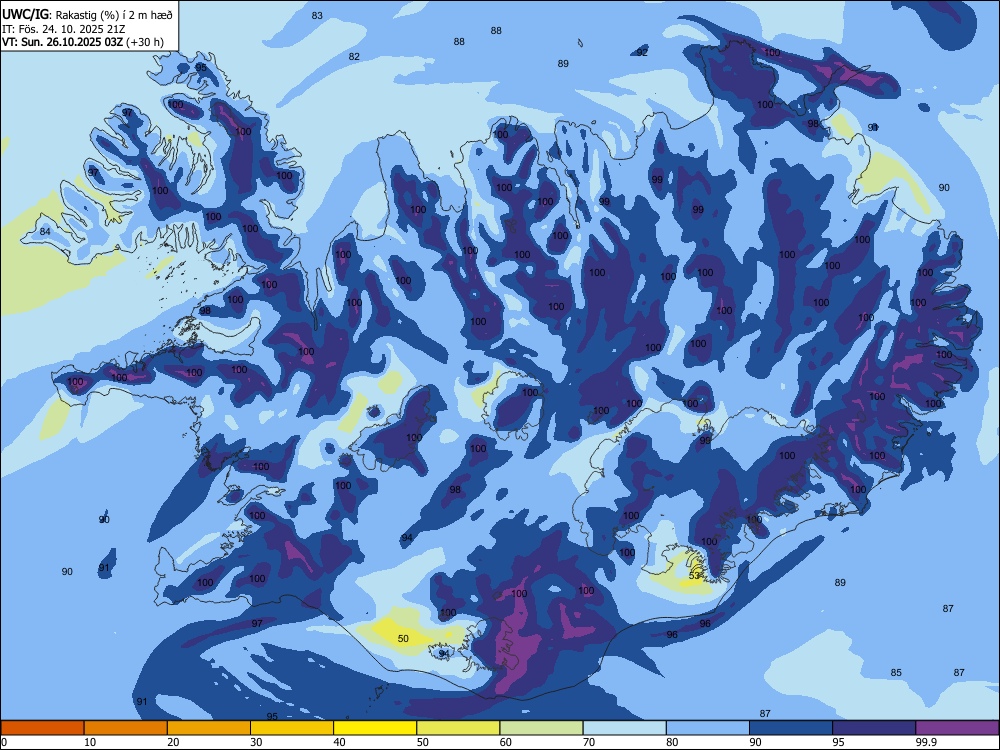Pick the 60–70 light green legend swatch
Image resolution: width=1000 pixels, height=750 pixels.
coord(541,728)
